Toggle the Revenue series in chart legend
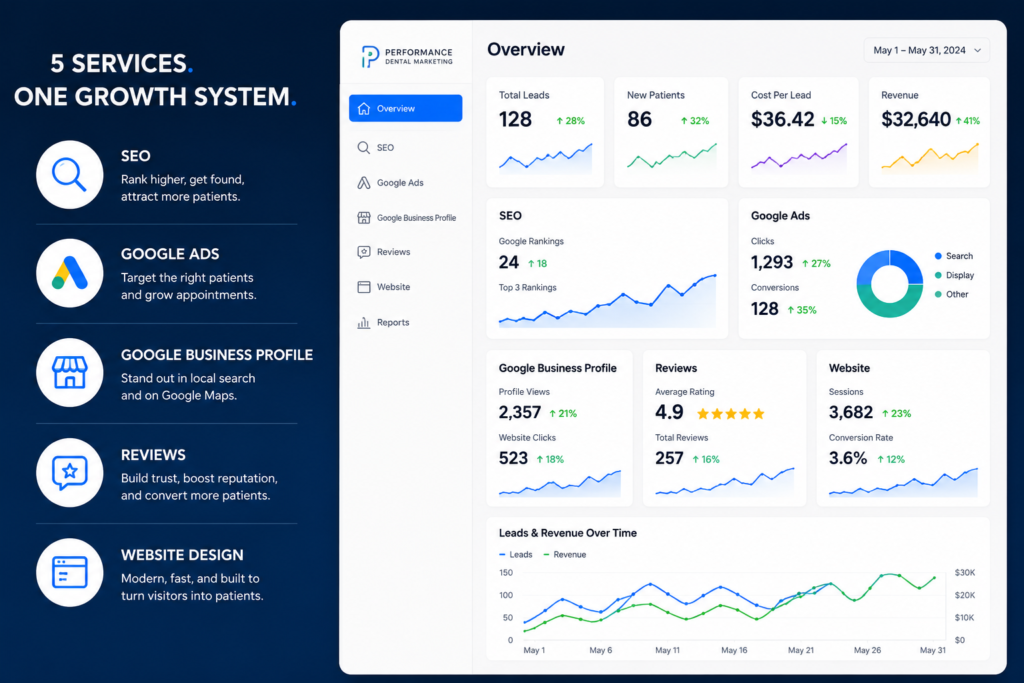The width and height of the screenshot is (1024, 683). [565, 554]
